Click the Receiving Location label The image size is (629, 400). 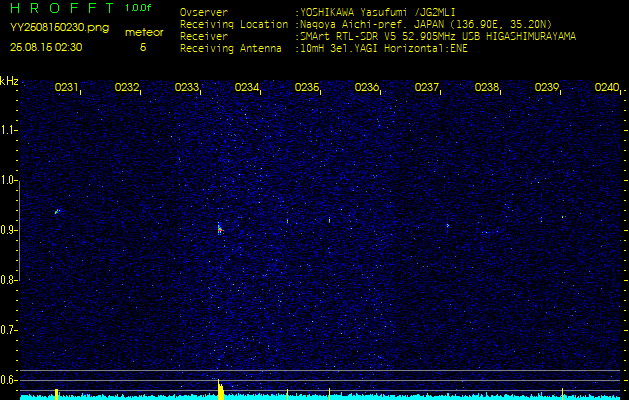click(x=234, y=24)
